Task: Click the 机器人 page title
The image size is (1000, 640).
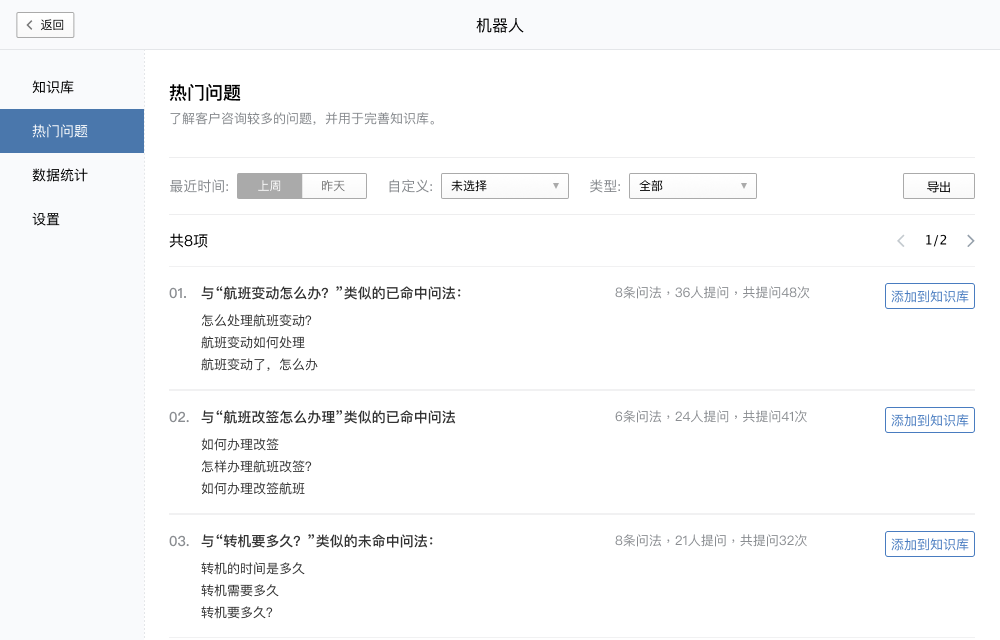Action: 500,25
